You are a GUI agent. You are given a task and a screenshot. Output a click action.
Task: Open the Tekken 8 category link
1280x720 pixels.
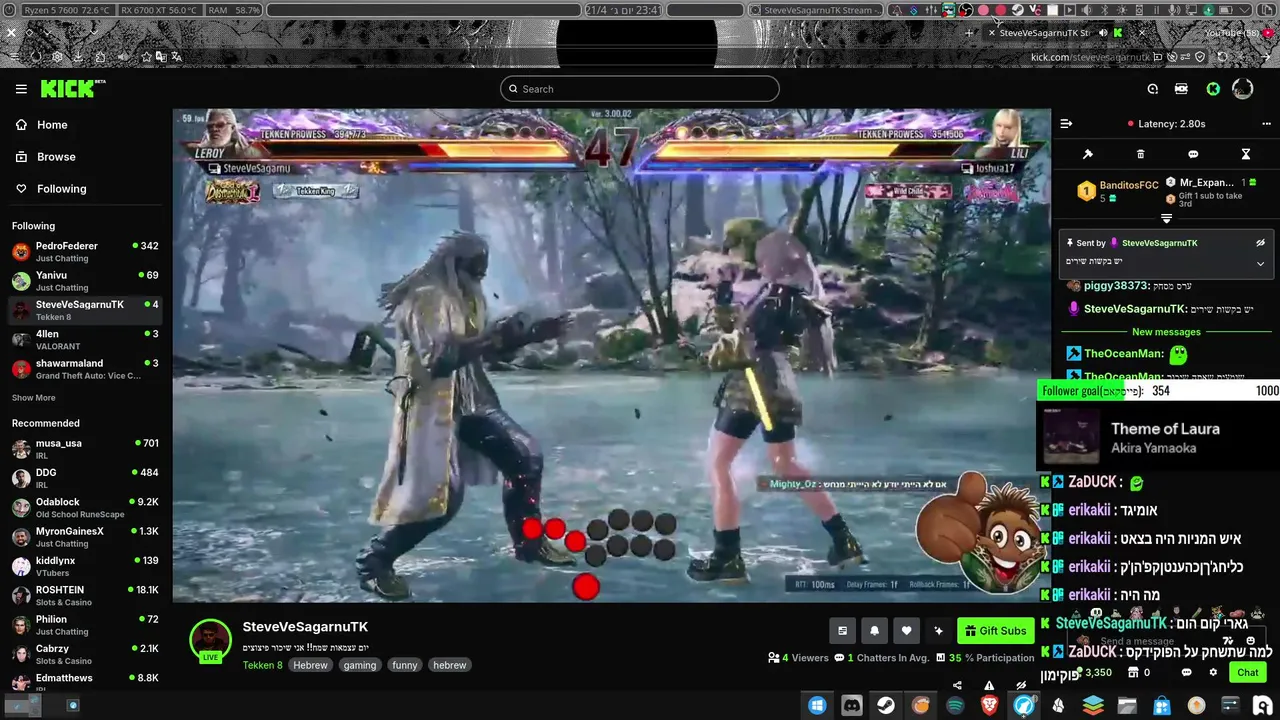(262, 665)
